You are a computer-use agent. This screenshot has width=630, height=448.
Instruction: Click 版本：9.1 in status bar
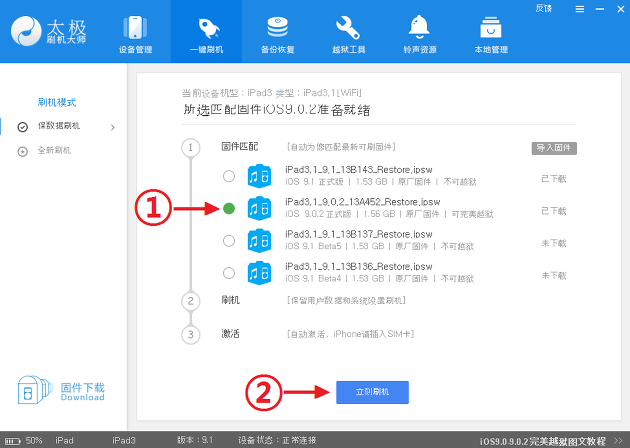point(195,440)
